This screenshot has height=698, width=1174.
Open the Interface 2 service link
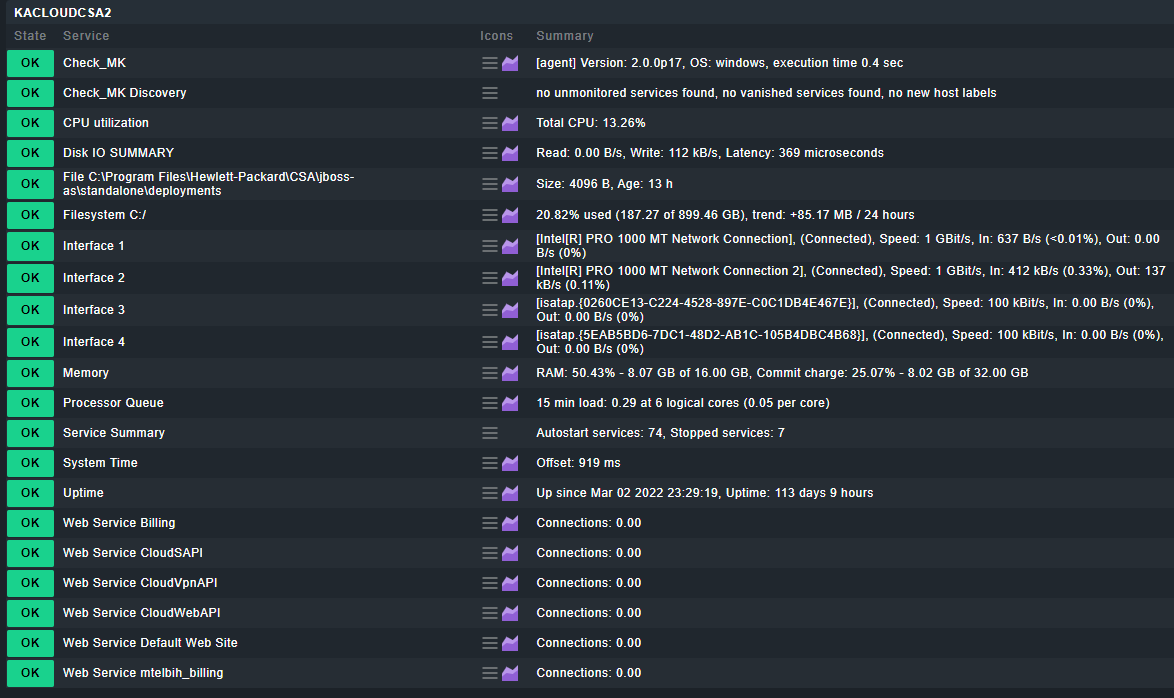94,278
